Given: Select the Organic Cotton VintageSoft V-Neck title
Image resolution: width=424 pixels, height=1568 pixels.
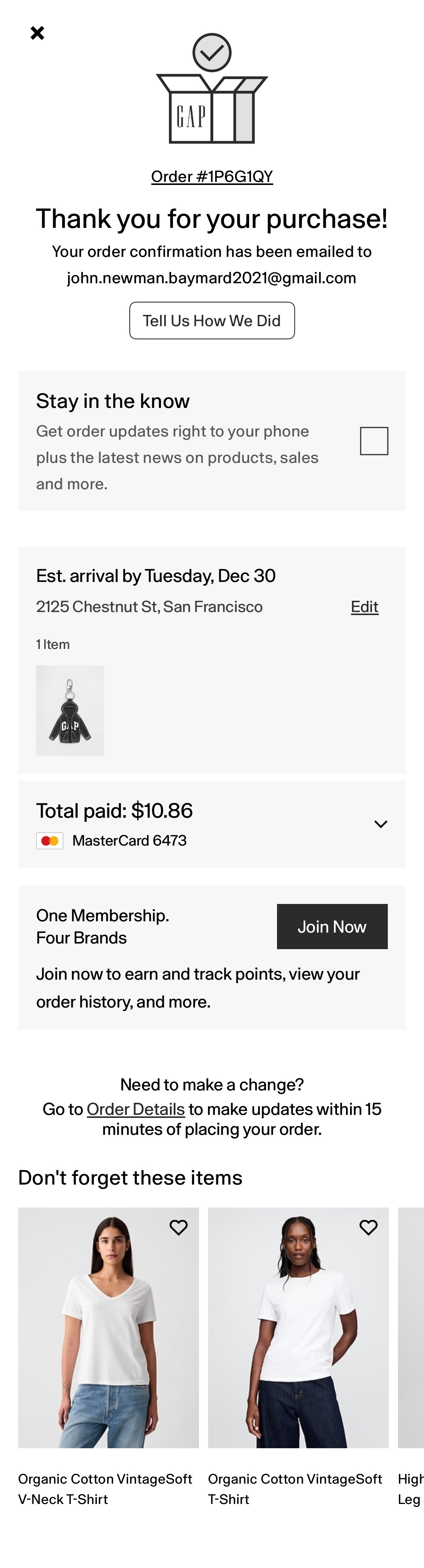Looking at the screenshot, I should (105, 1488).
